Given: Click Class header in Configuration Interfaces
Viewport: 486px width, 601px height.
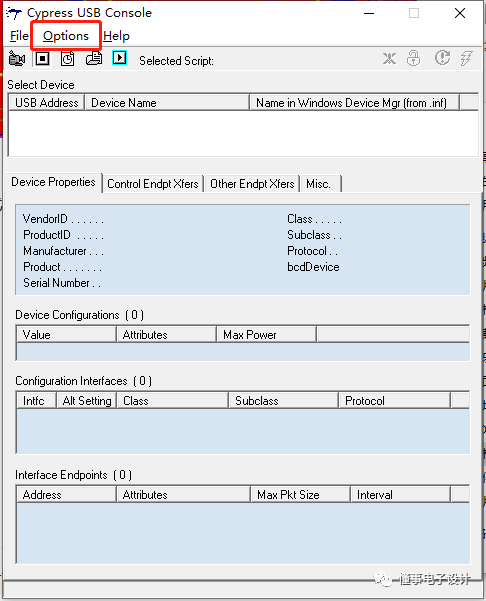Looking at the screenshot, I should pos(172,401).
